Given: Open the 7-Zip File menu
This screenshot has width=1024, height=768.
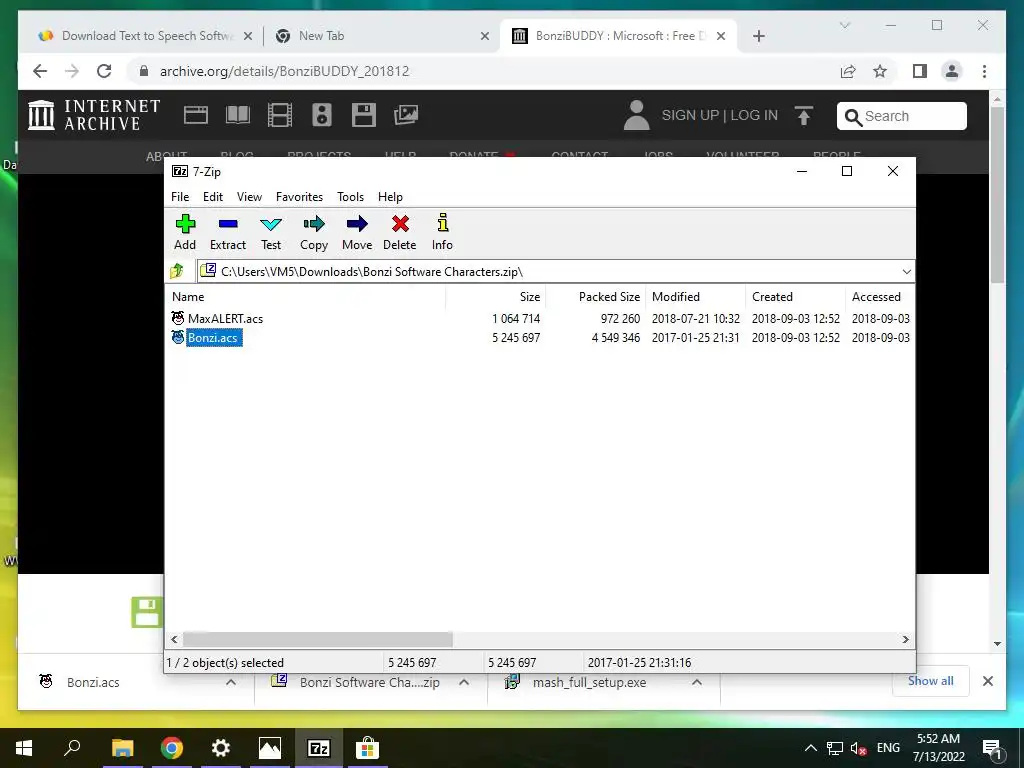Looking at the screenshot, I should click(x=180, y=197).
